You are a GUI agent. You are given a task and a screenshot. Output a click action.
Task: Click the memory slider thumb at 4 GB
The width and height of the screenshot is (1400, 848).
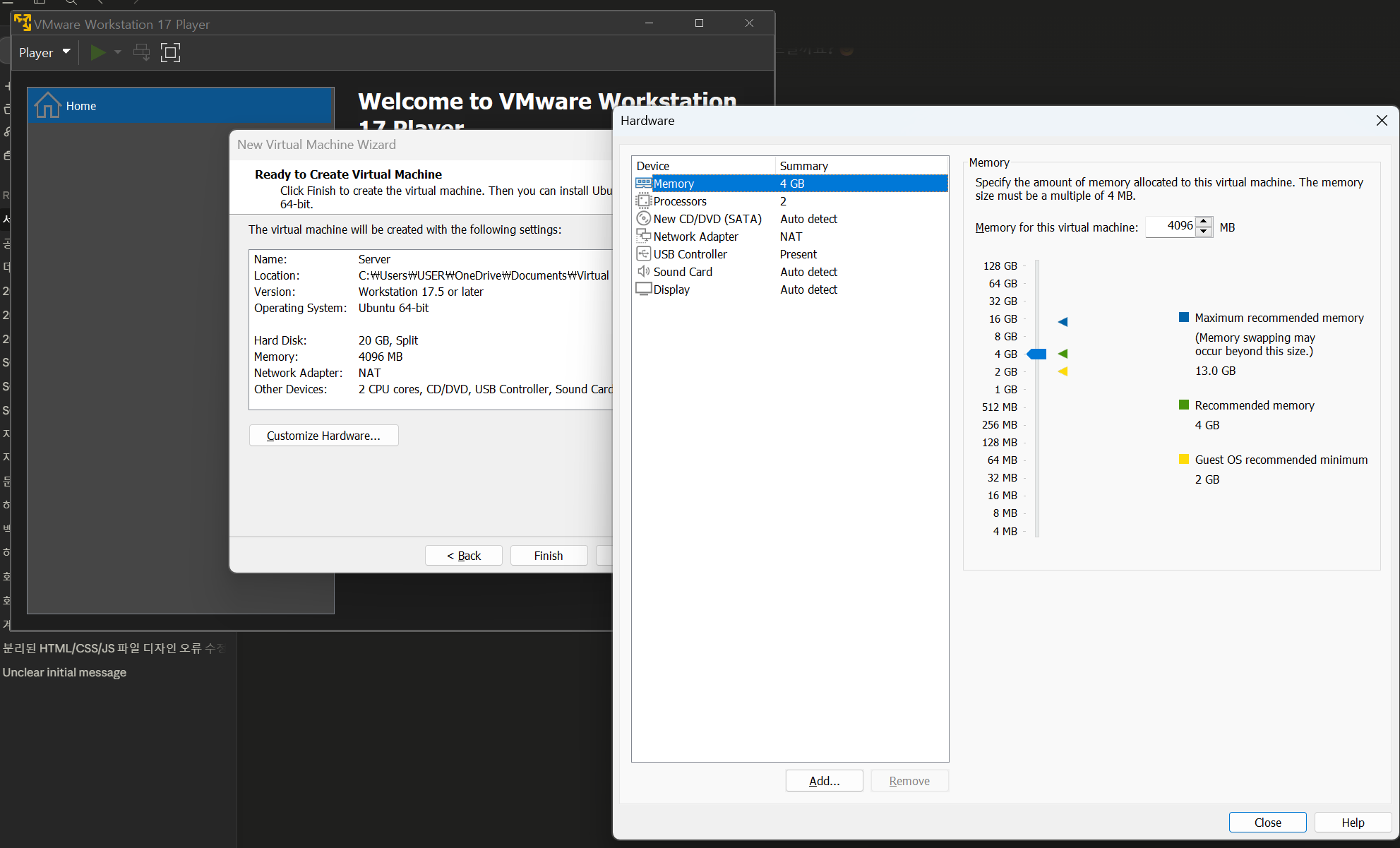coord(1036,354)
